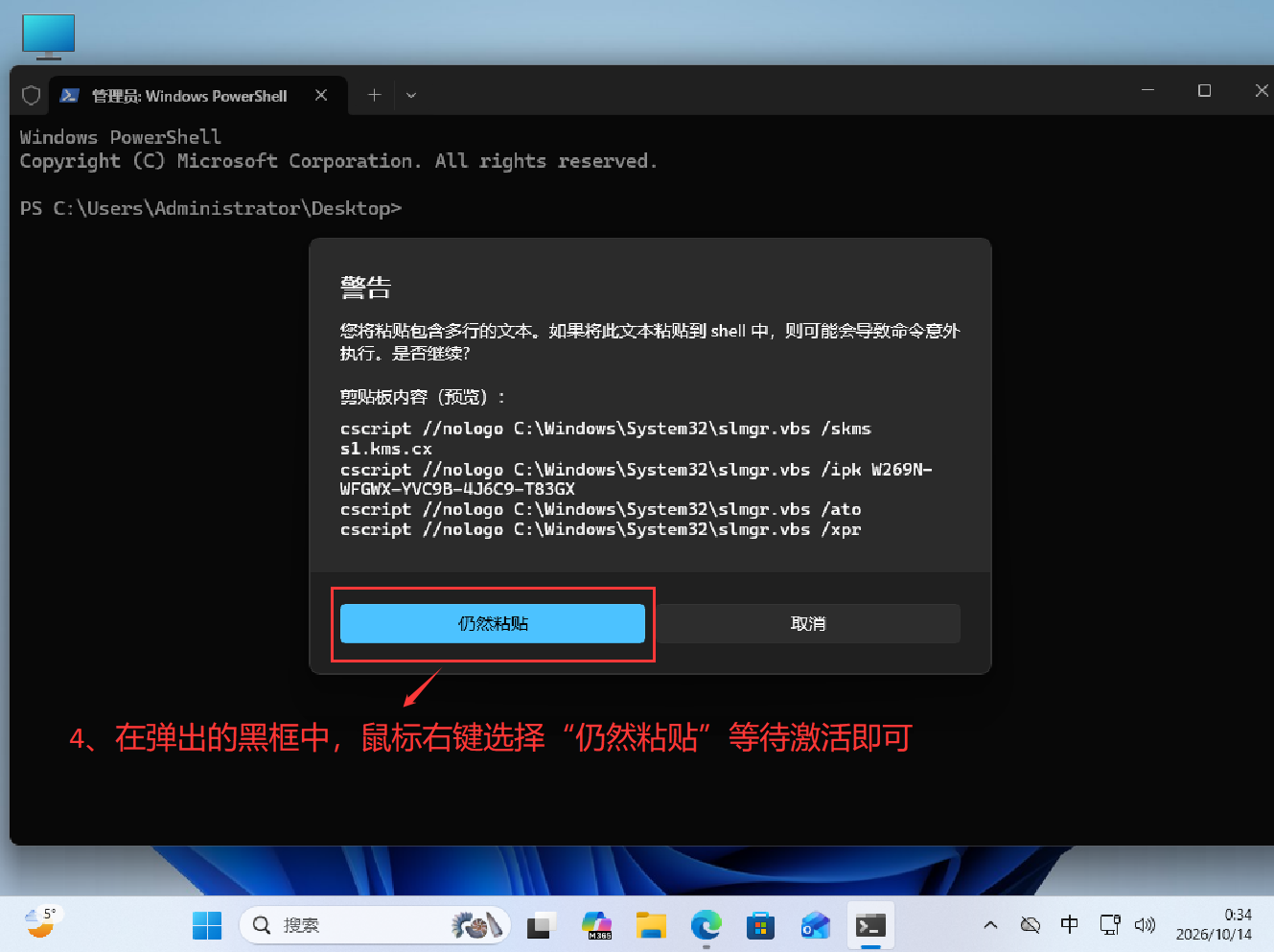Minimize the PowerShell window

coord(1147,90)
